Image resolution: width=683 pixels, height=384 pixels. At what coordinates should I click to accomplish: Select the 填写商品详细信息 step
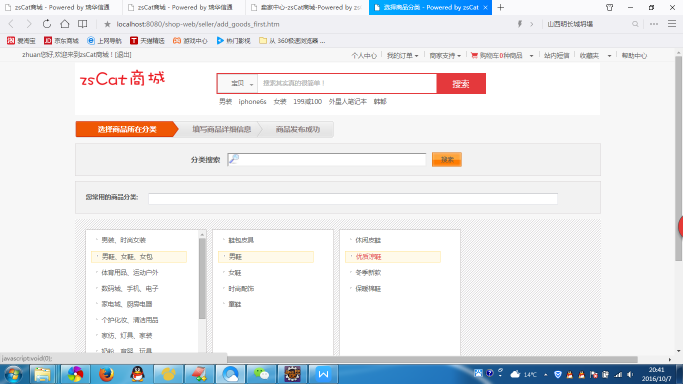(221, 129)
